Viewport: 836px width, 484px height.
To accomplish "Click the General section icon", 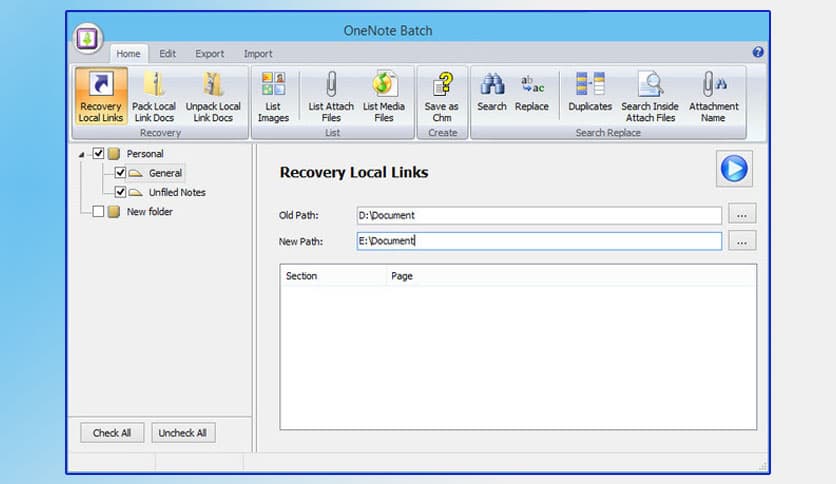I will point(136,173).
